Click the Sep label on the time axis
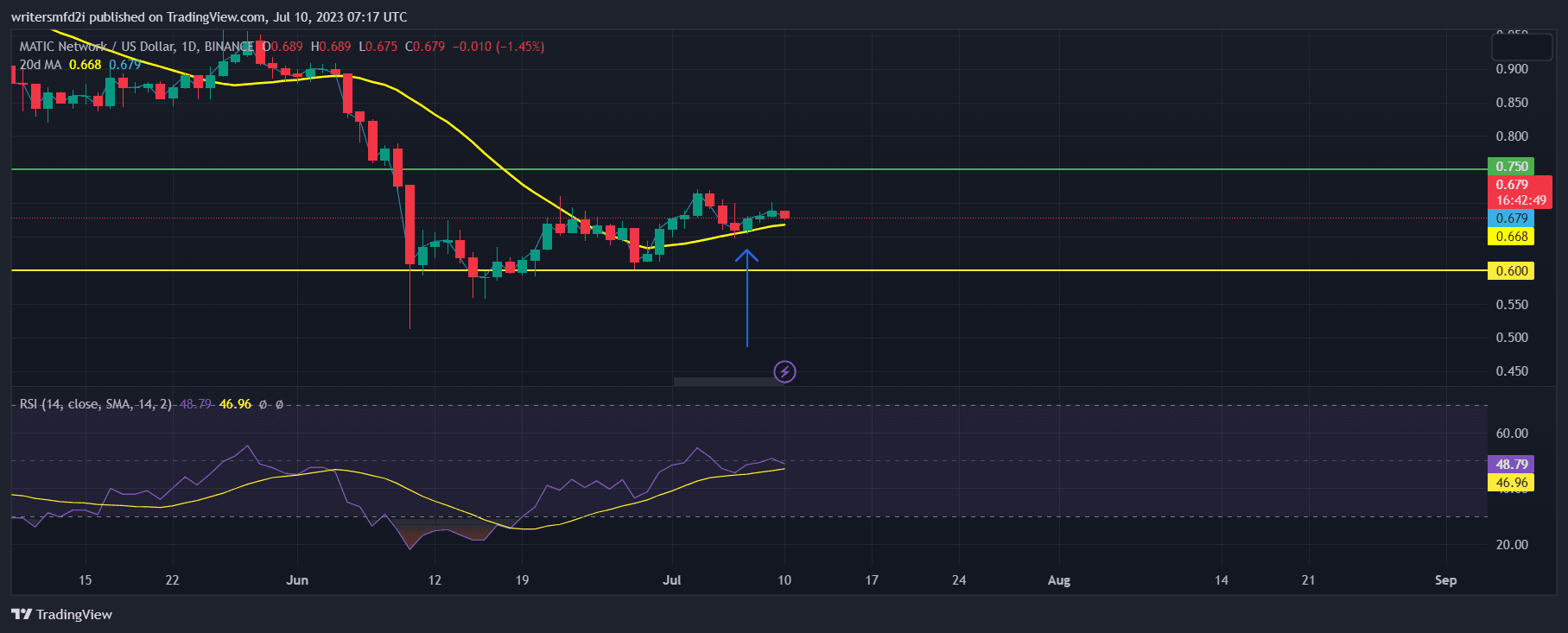Screen dimensions: 1568x633 1445,580
